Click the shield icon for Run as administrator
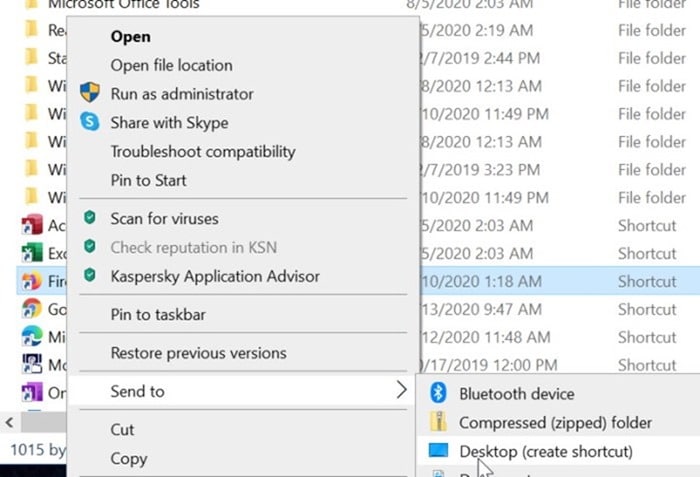This screenshot has height=477, width=700. coord(90,93)
